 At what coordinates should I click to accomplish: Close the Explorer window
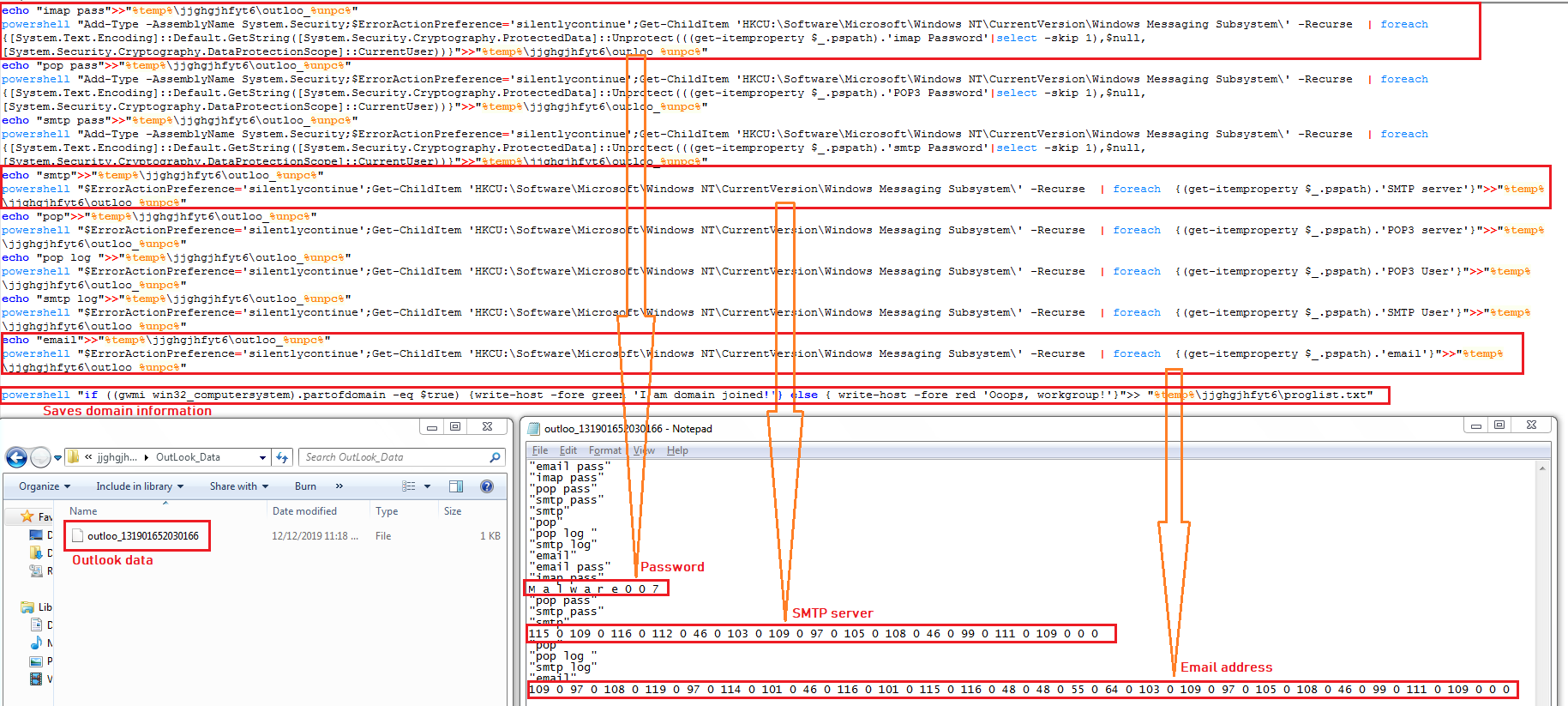tap(487, 426)
